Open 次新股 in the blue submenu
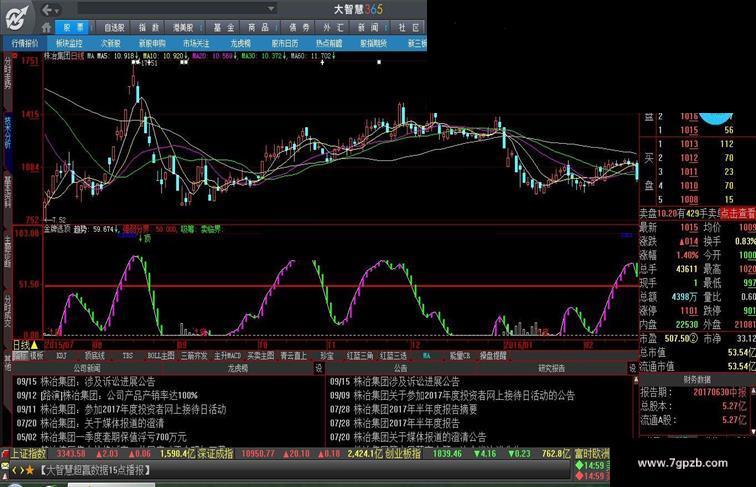The height and width of the screenshot is (487, 756). pos(110,43)
